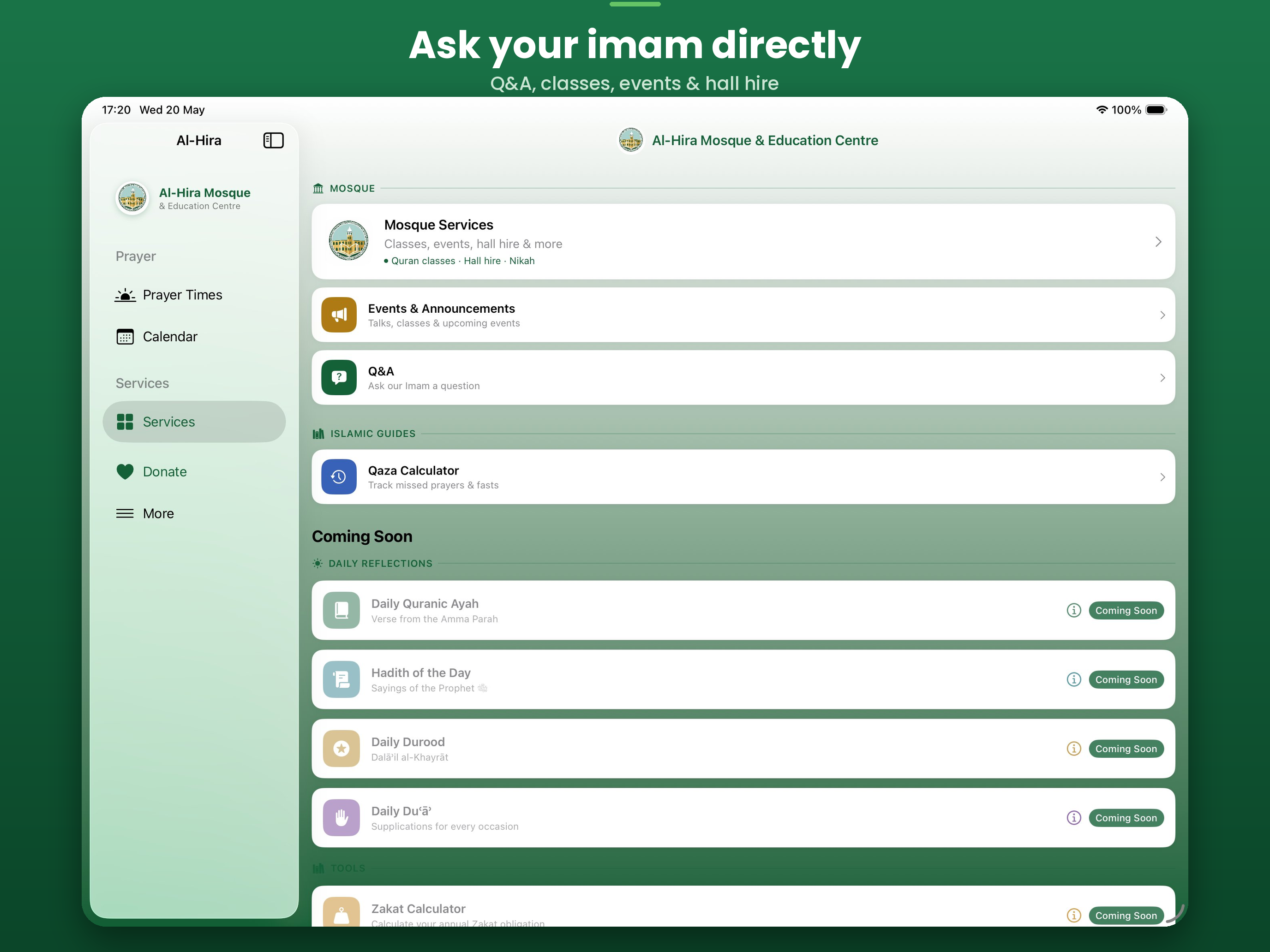
Task: Open the Mosque Services card
Action: pyautogui.click(x=743, y=242)
